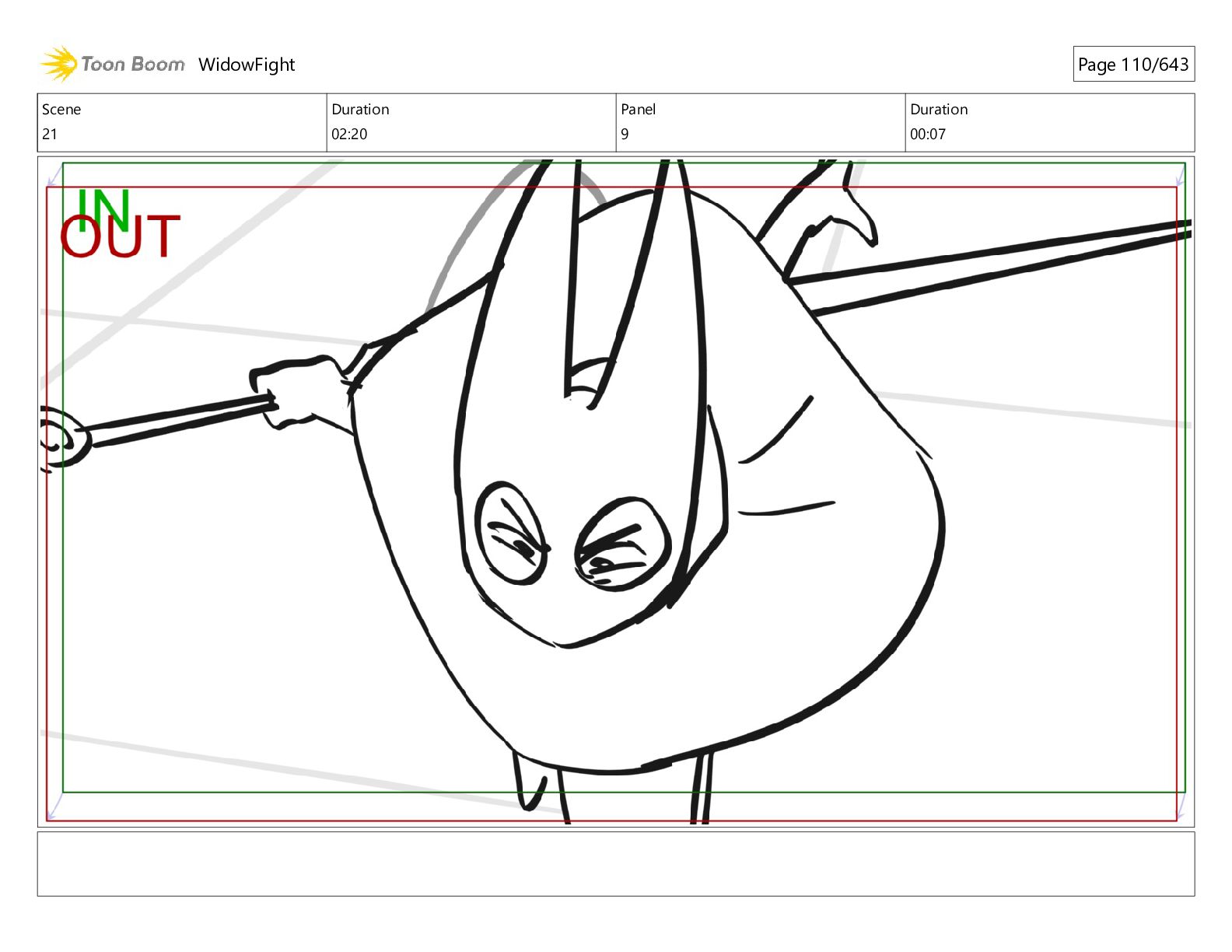Click the scene Duration value 02:20
The image size is (1232, 952).
point(349,134)
